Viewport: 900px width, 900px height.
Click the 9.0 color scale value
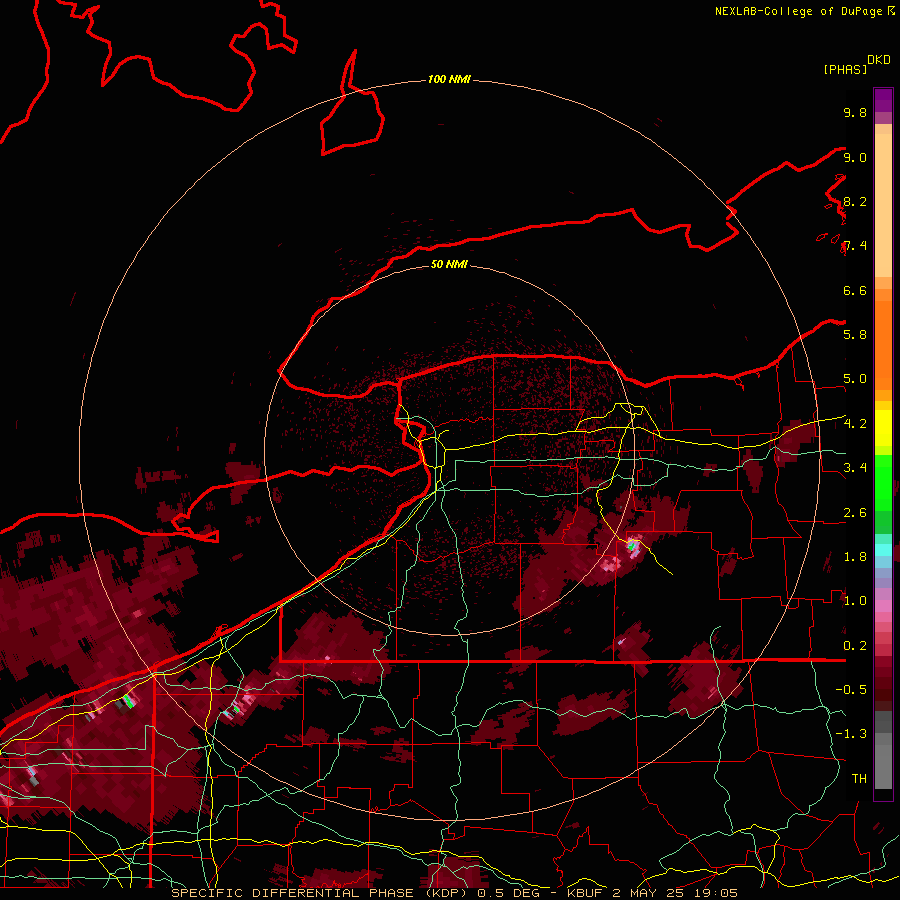[855, 157]
